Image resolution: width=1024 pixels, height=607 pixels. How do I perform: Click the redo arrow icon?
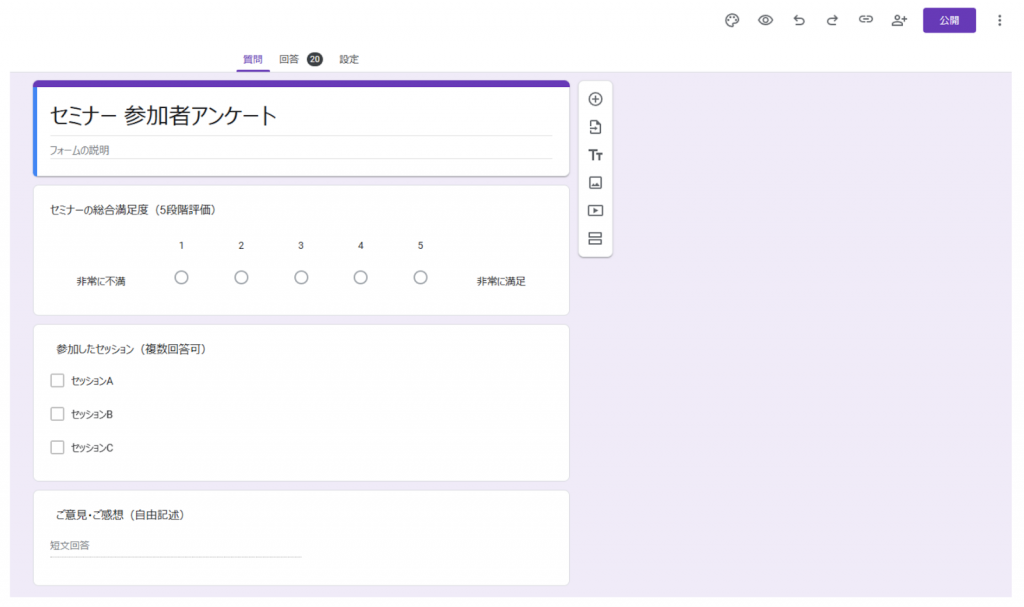(831, 20)
